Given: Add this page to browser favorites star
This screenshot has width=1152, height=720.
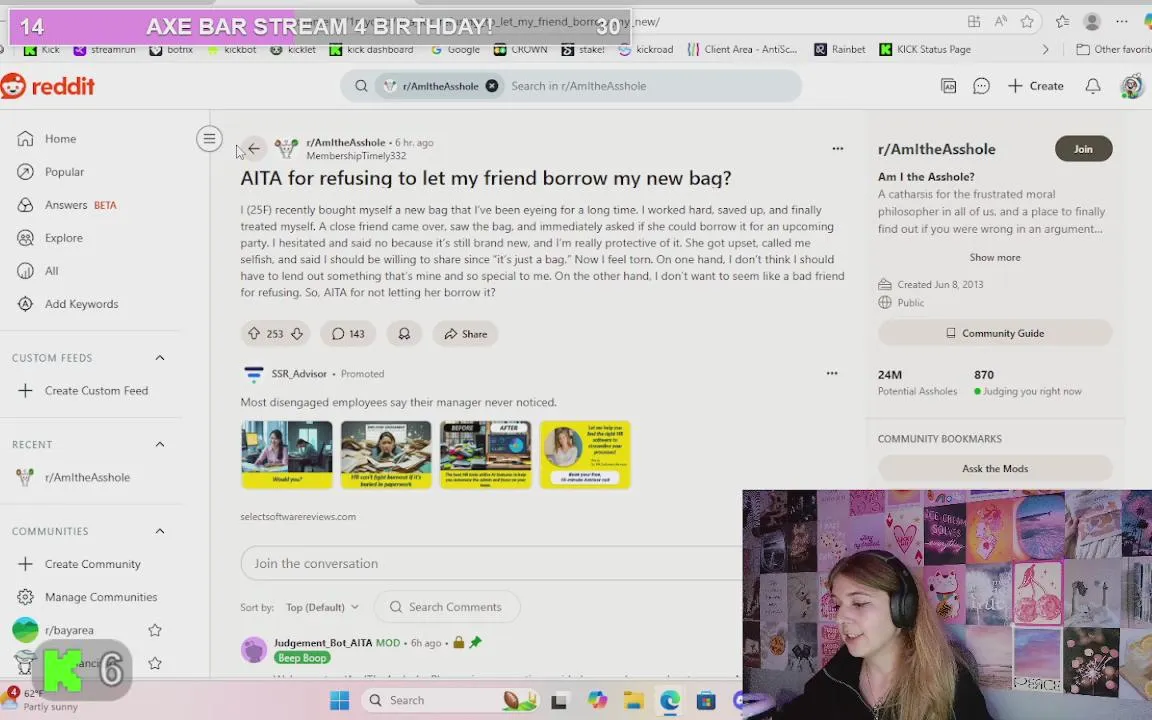Looking at the screenshot, I should (1027, 22).
